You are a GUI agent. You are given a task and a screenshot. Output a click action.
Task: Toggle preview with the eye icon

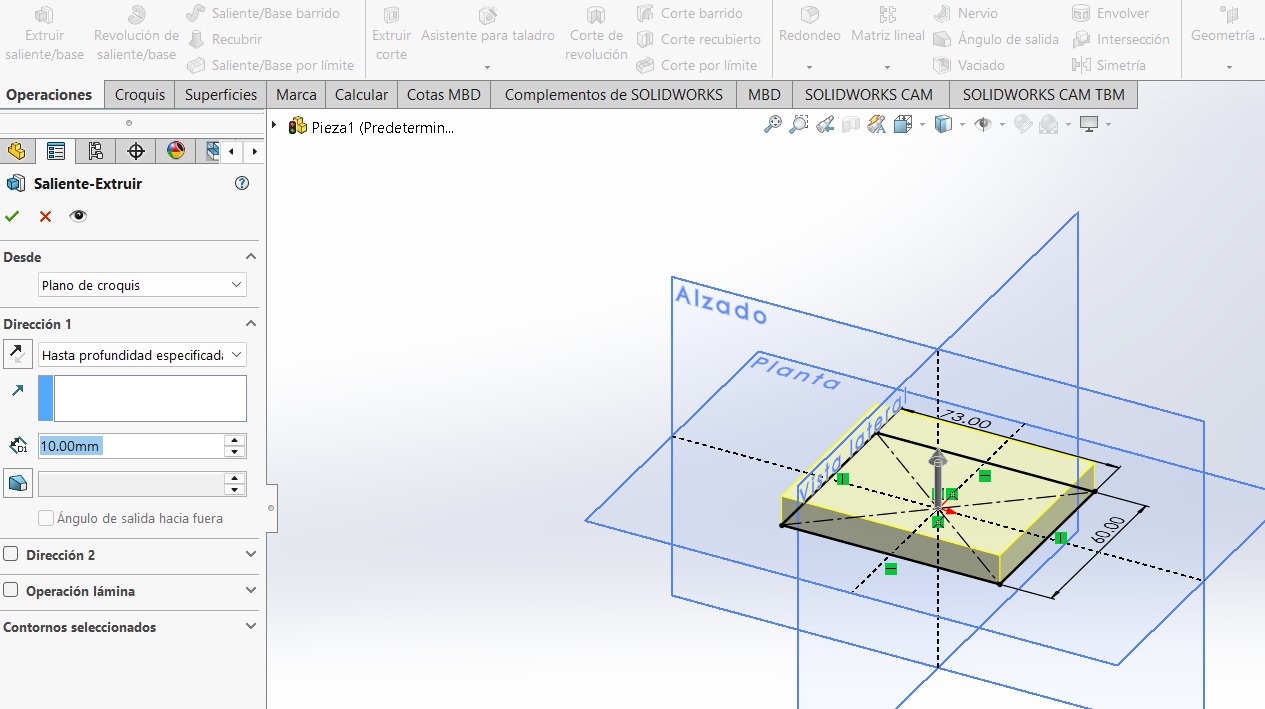(77, 215)
